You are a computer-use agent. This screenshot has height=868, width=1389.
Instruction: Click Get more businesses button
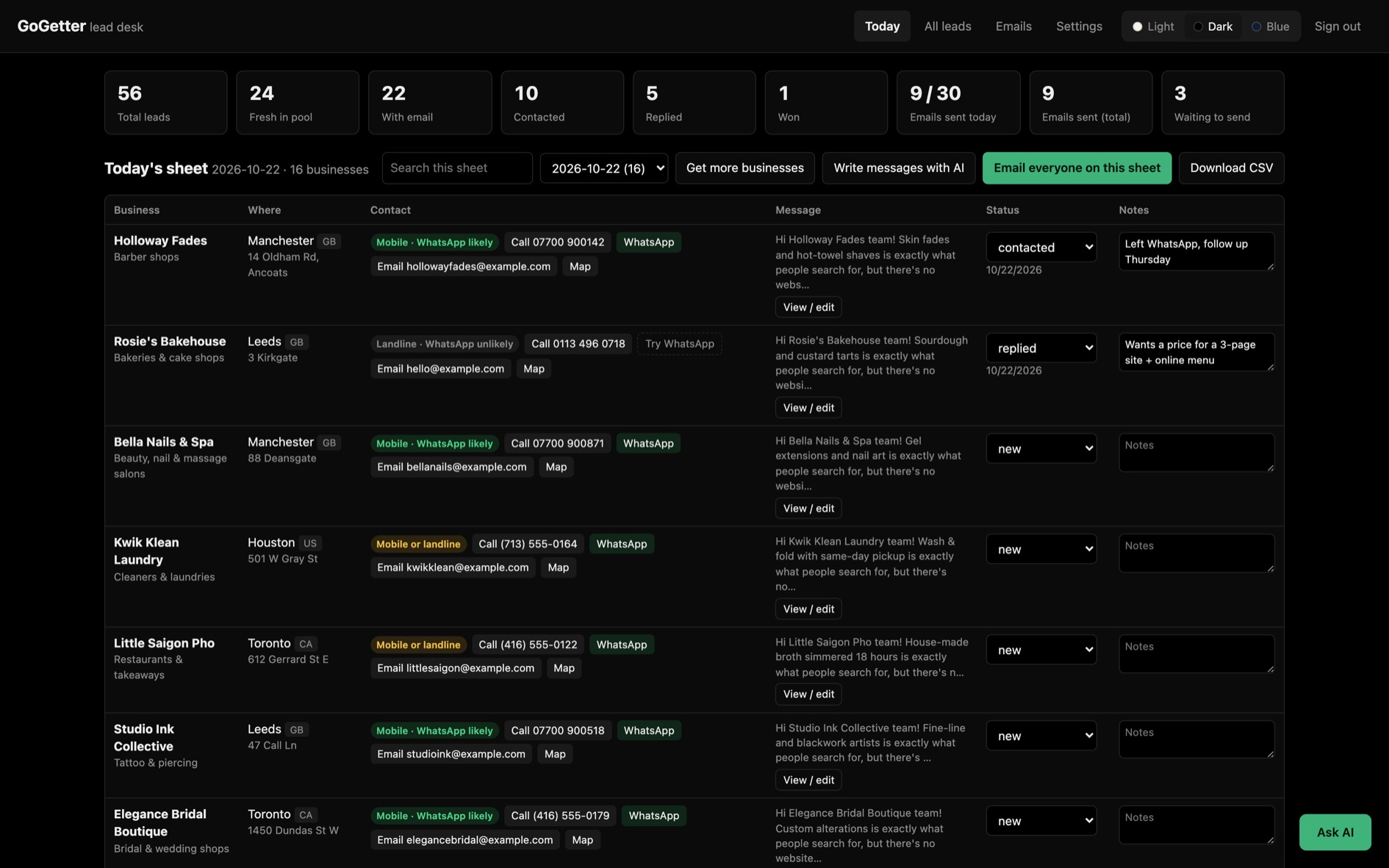coord(744,168)
